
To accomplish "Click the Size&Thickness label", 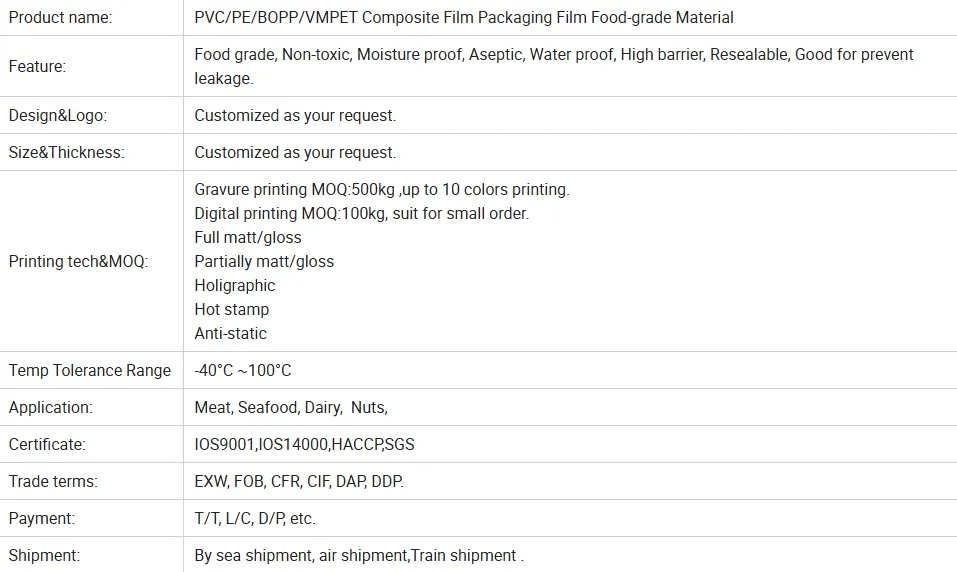I will point(66,152).
